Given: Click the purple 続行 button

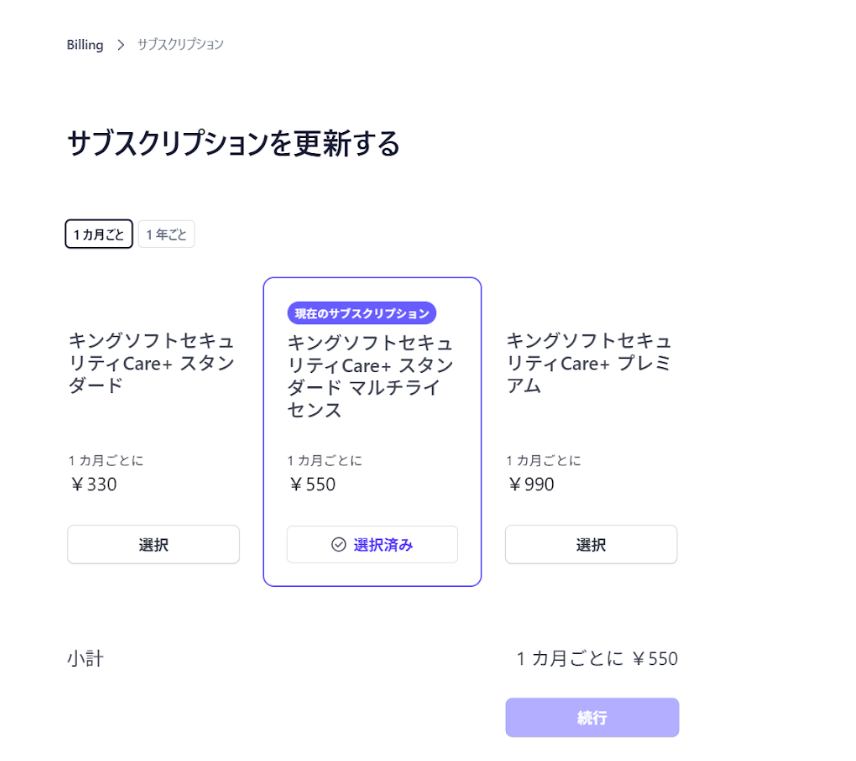Looking at the screenshot, I should tap(592, 718).
